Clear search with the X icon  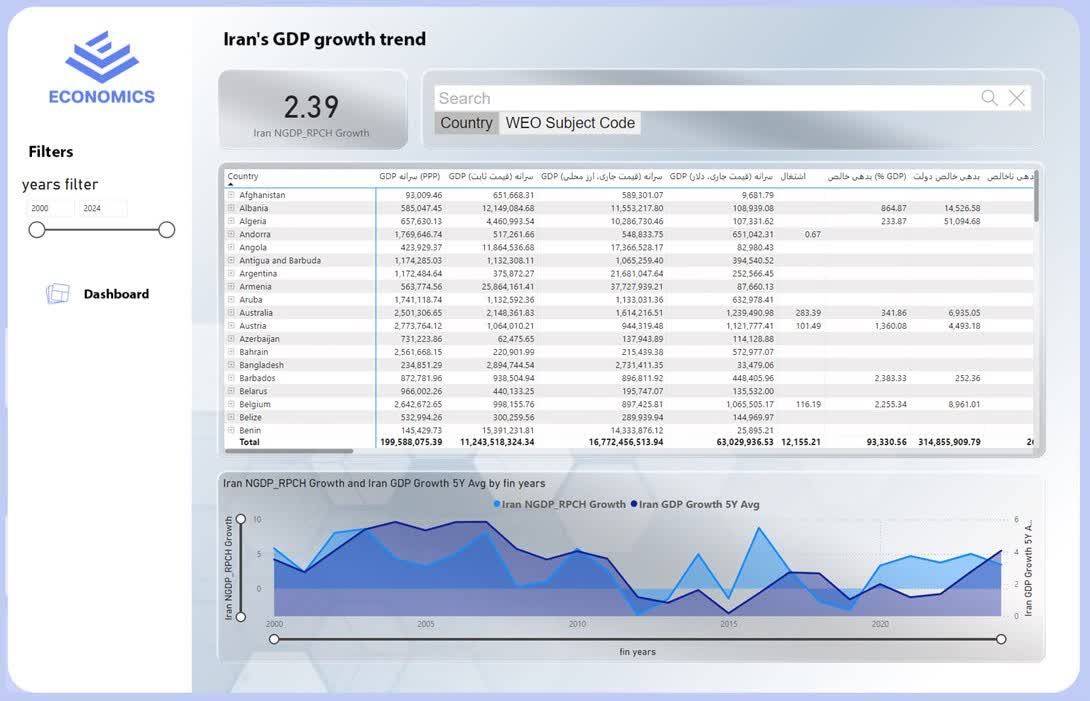[x=1016, y=98]
